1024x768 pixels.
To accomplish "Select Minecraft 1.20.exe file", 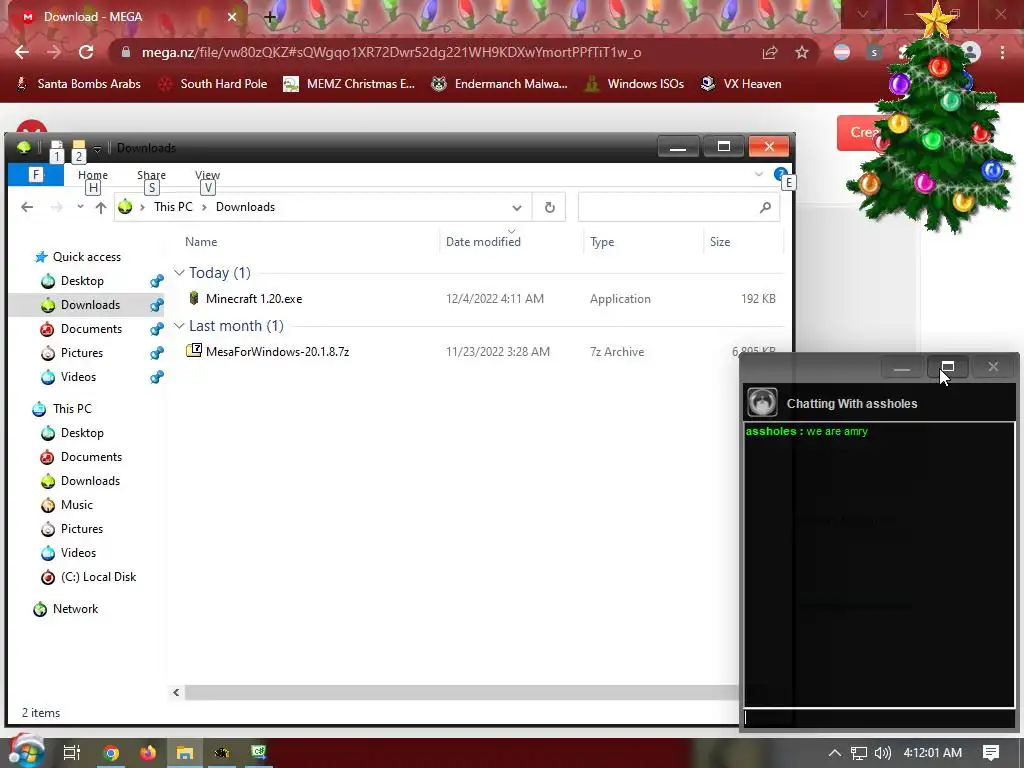I will coord(254,298).
